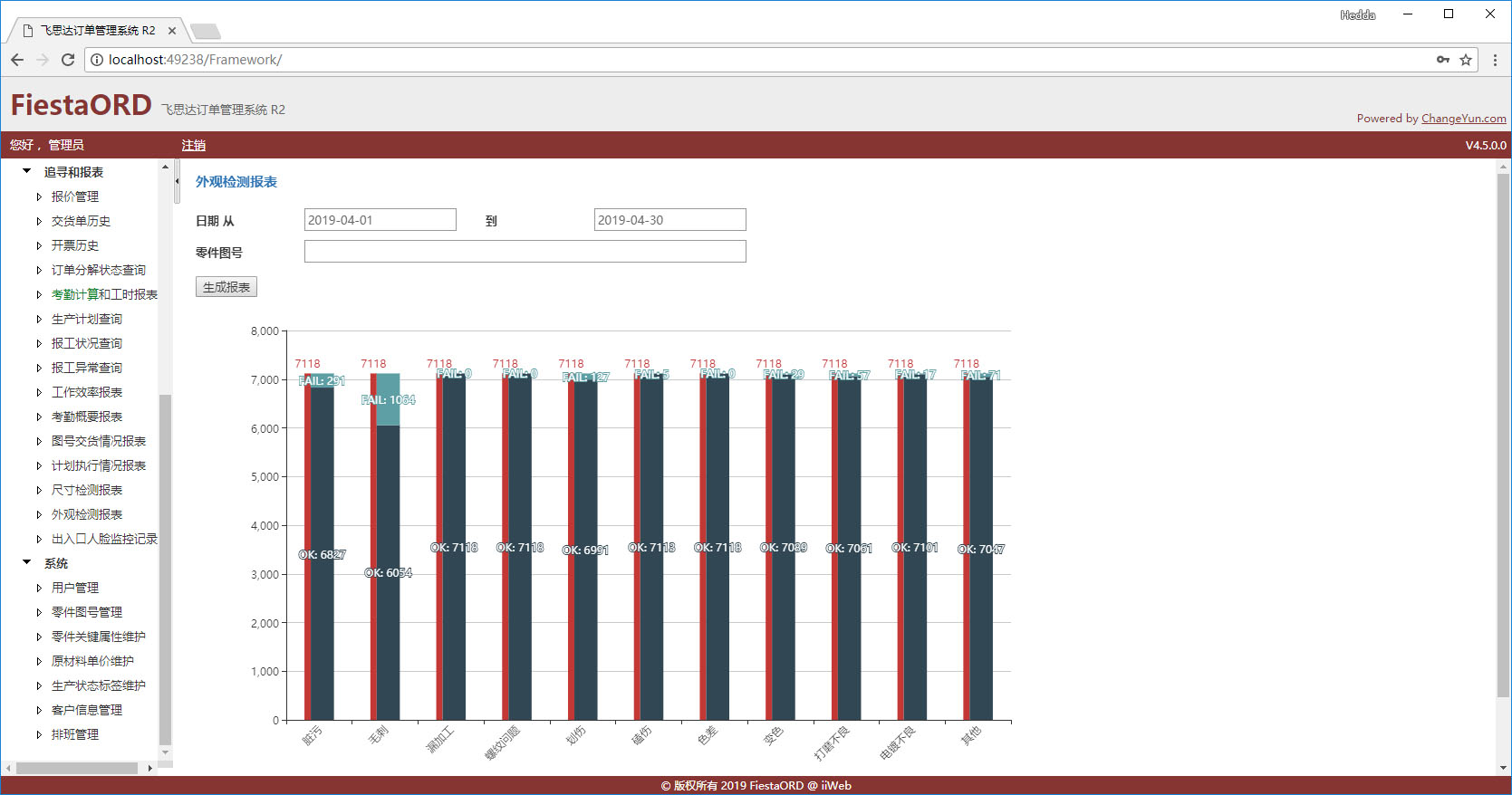Open 生产状态标签维护 menu item
Image resolution: width=1512 pixels, height=795 pixels.
99,685
